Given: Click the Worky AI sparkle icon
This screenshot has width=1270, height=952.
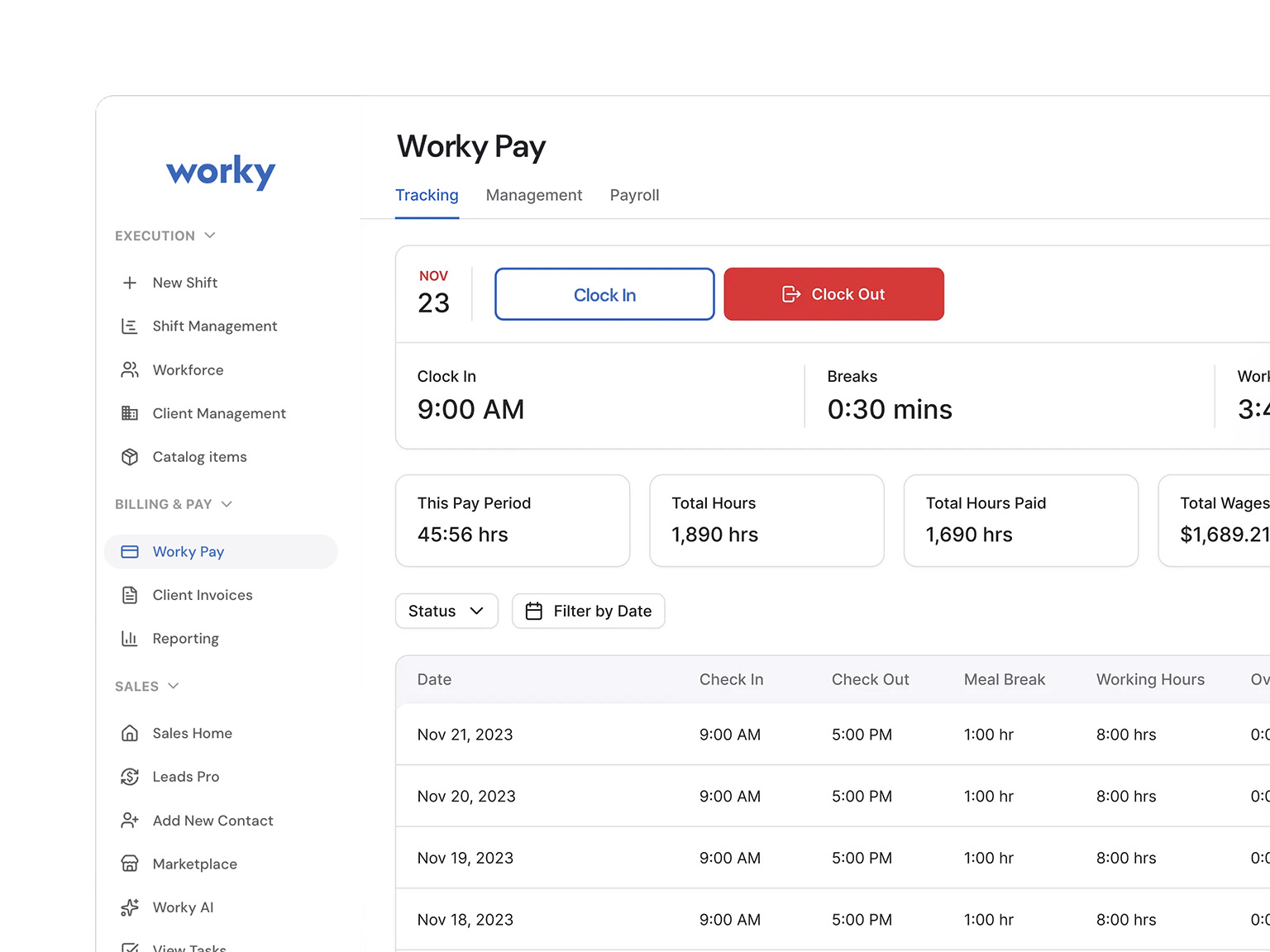Looking at the screenshot, I should coord(130,907).
